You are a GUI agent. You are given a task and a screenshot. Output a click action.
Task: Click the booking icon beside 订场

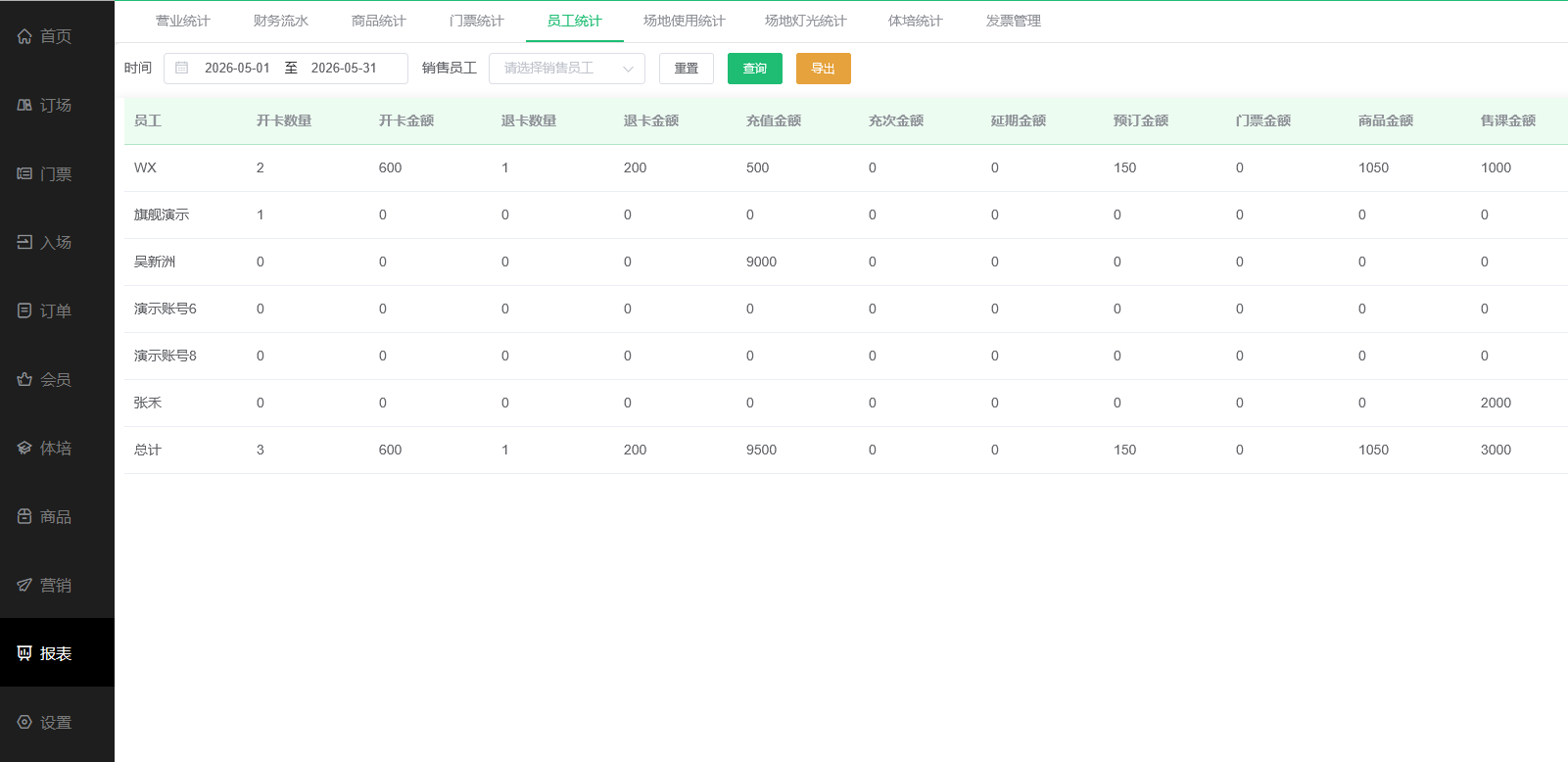(x=24, y=105)
